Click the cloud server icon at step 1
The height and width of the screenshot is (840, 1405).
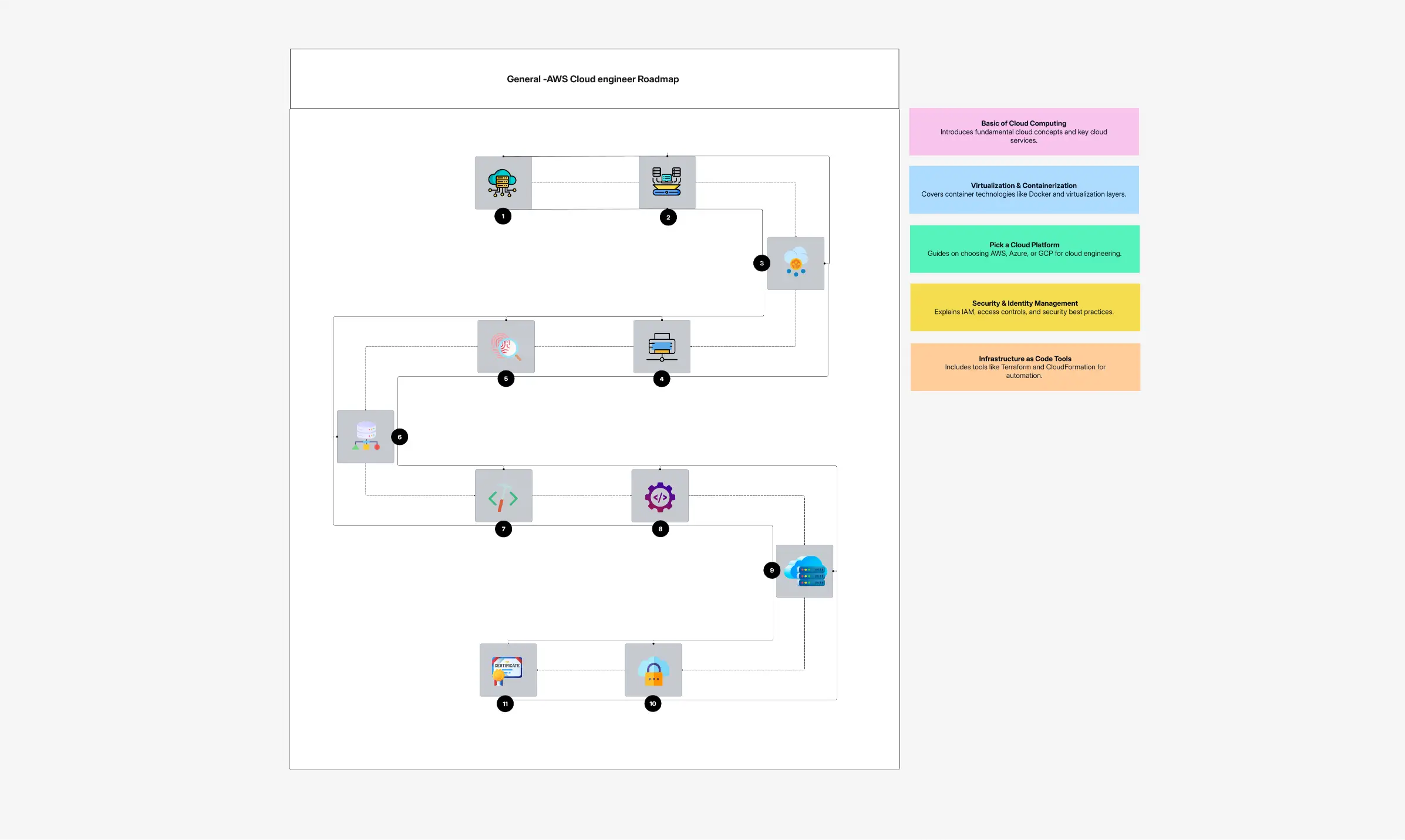(x=503, y=183)
